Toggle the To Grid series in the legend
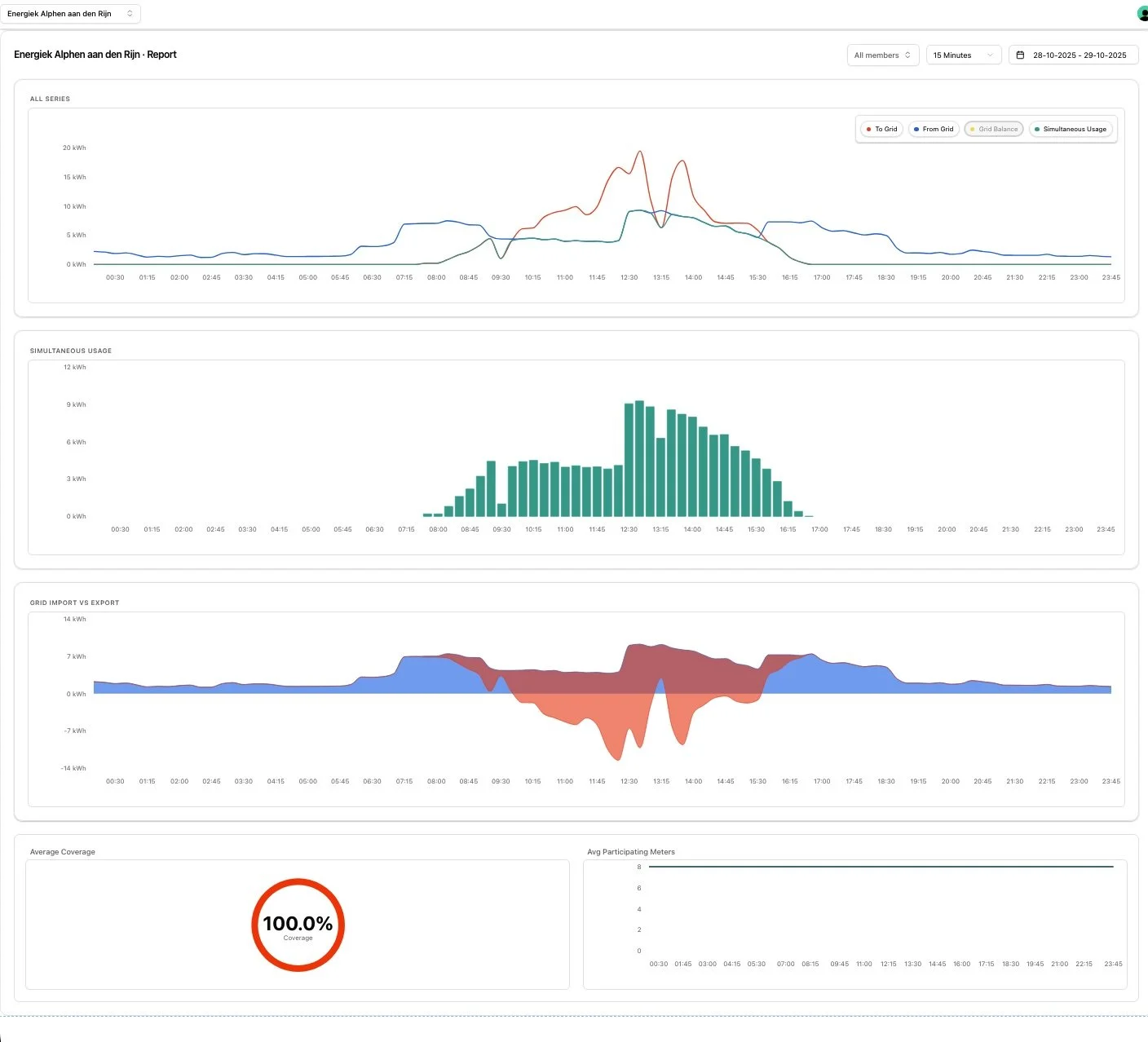 coord(881,129)
